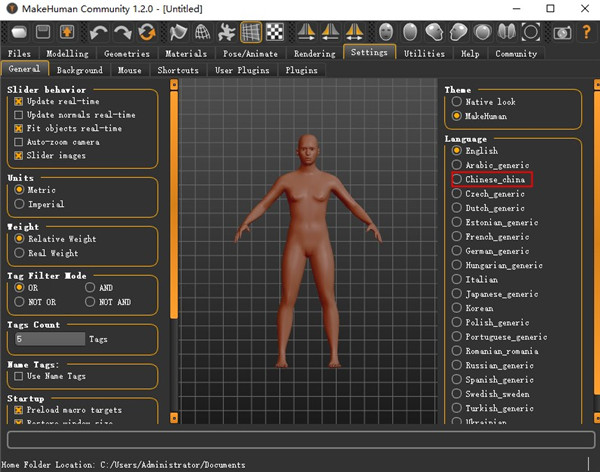This screenshot has width=600, height=472.
Task: Click the save file icon in toolbar
Action: click(x=43, y=33)
